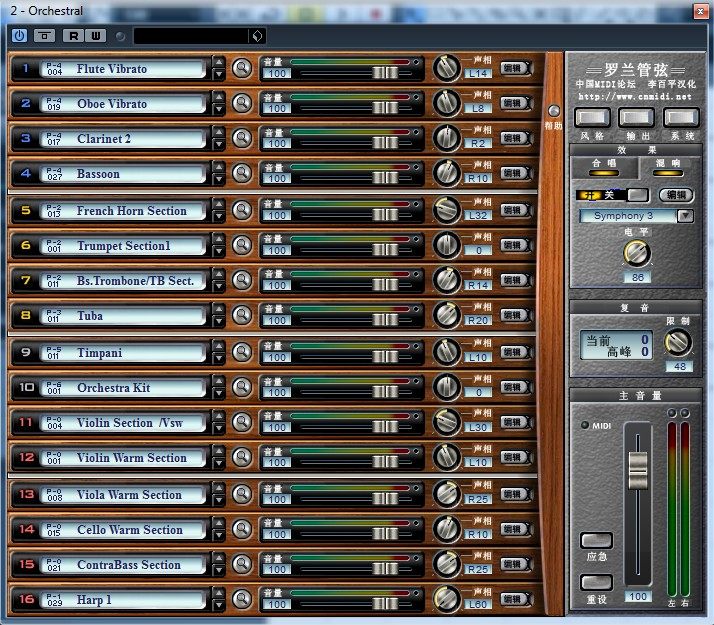
Task: Click the polyphony limit (限制) knob
Action: (678, 343)
